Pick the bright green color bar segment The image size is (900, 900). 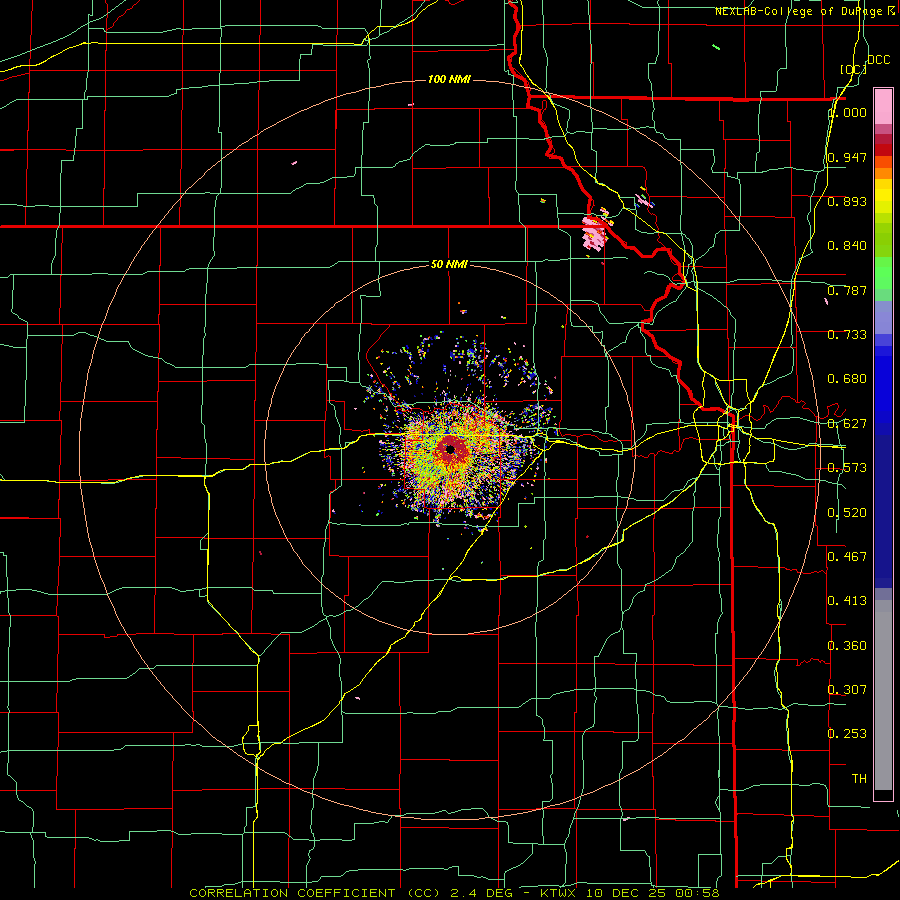coord(883,273)
